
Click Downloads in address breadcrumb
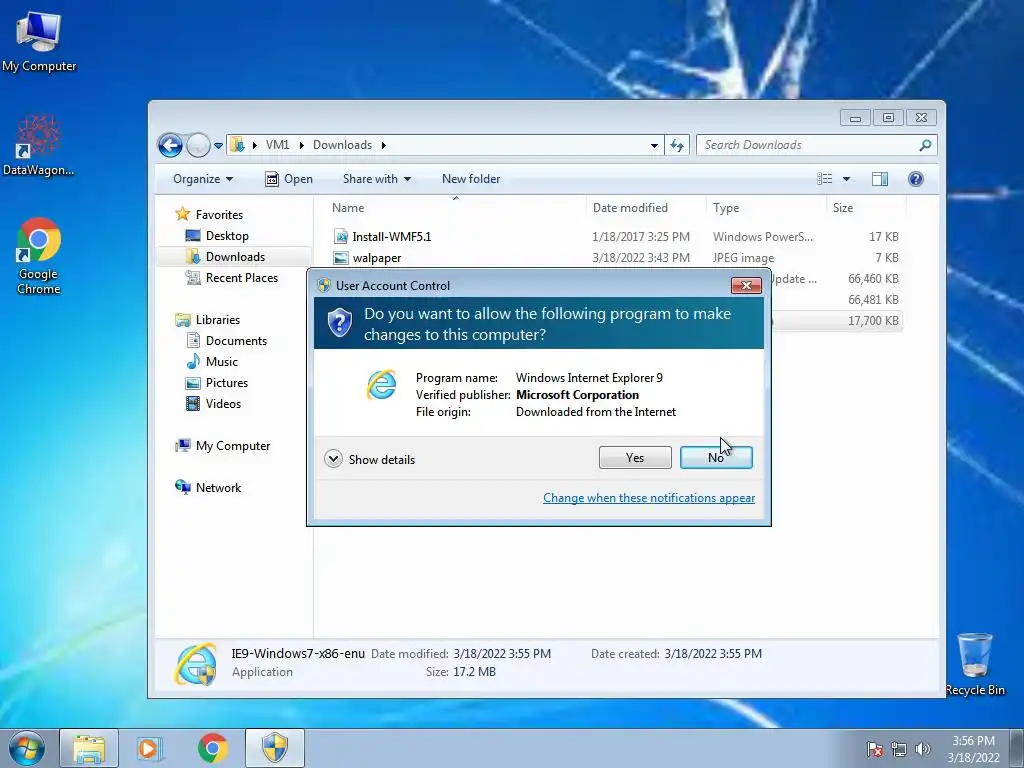(342, 145)
